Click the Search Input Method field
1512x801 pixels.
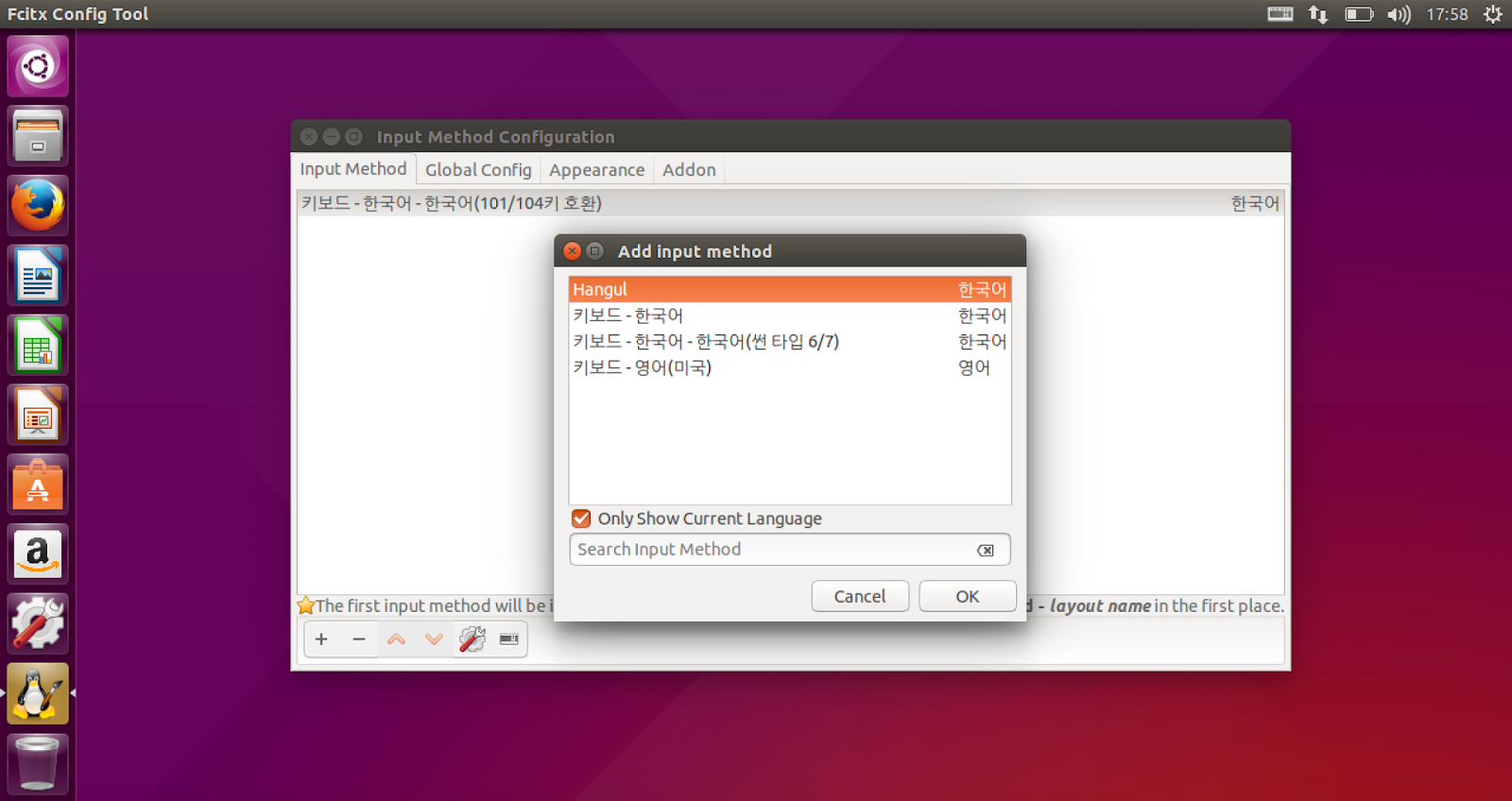tap(790, 550)
